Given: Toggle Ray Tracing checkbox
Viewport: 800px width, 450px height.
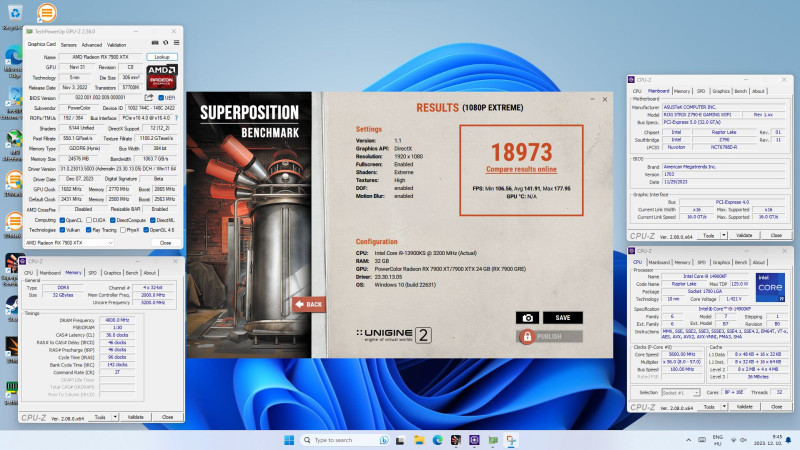Looking at the screenshot, I should [89, 230].
